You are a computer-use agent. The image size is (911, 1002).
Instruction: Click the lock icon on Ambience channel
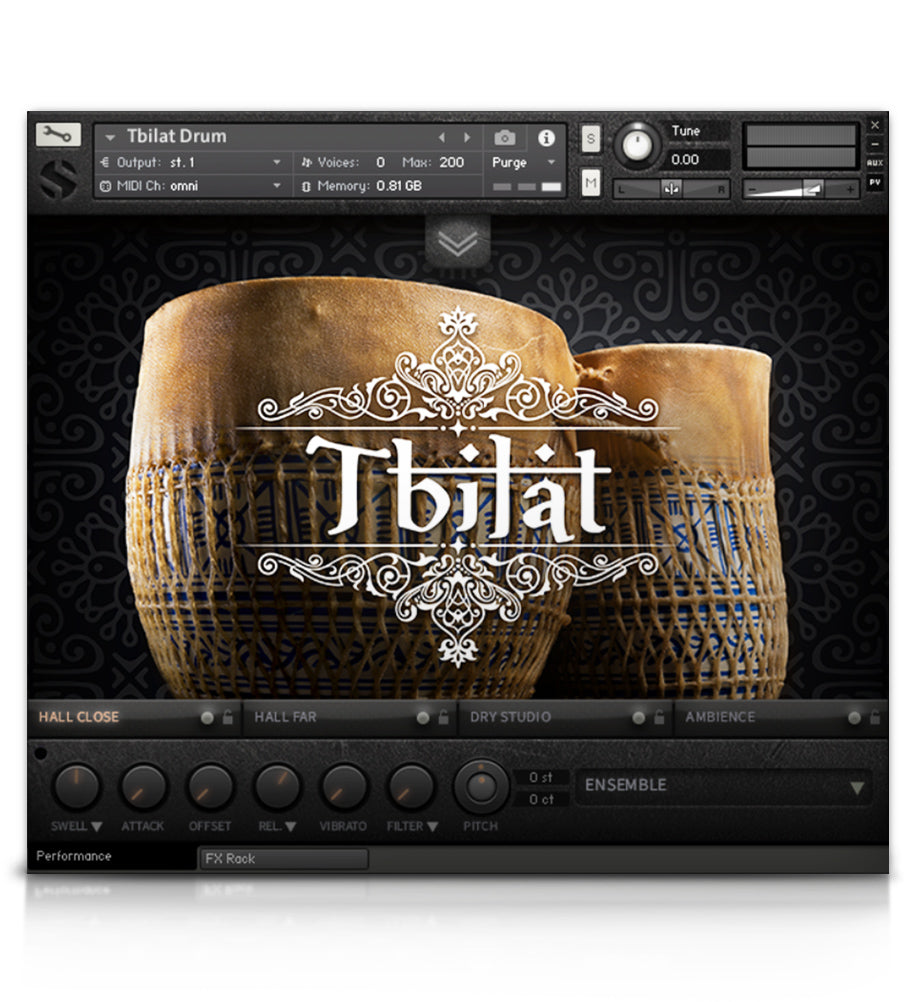(877, 717)
